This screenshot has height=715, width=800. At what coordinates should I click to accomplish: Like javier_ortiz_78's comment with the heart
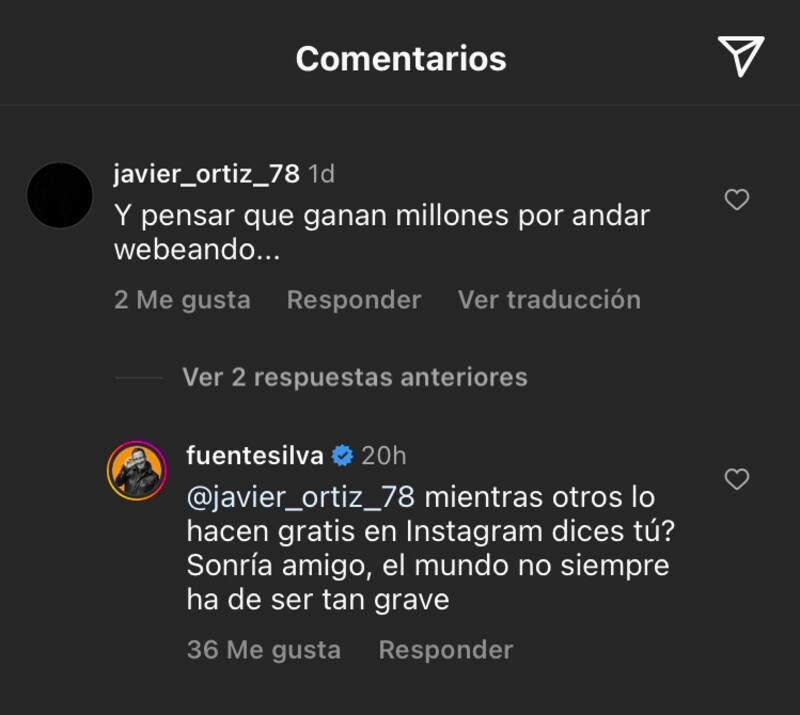click(x=736, y=200)
